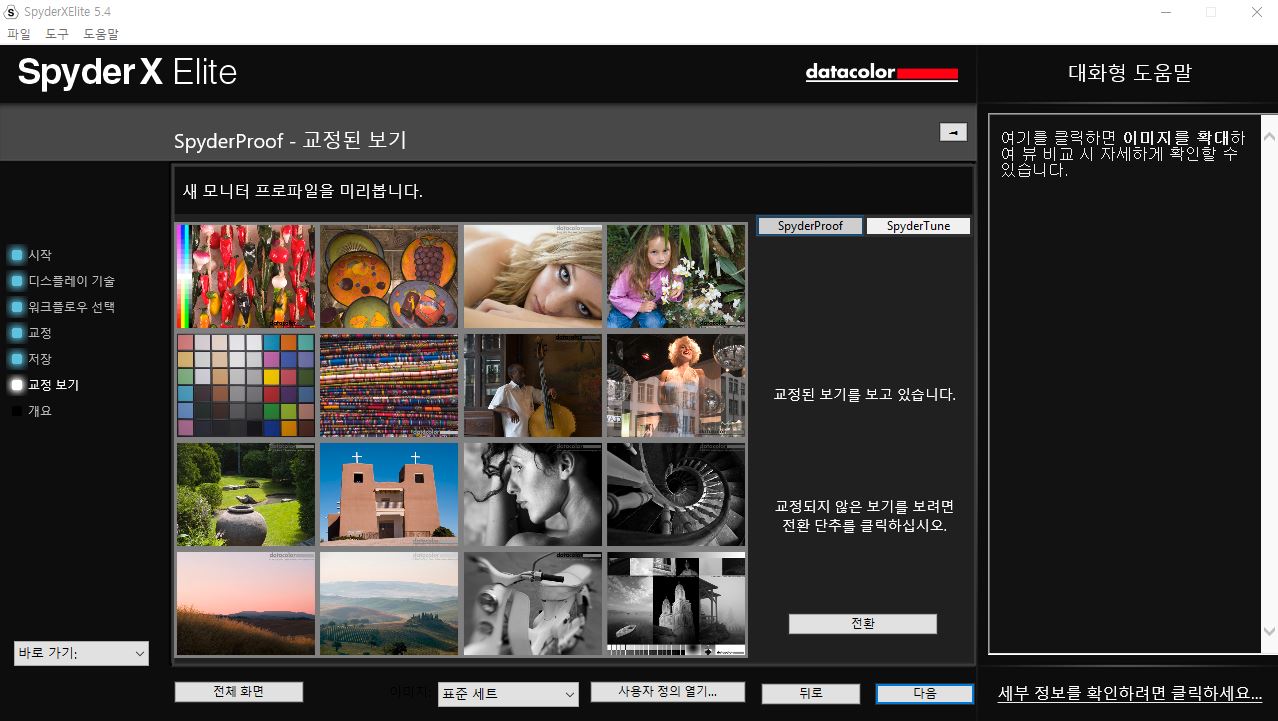The height and width of the screenshot is (721, 1278).
Task: Click the help panel scroll up arrow
Action: coord(1269,135)
